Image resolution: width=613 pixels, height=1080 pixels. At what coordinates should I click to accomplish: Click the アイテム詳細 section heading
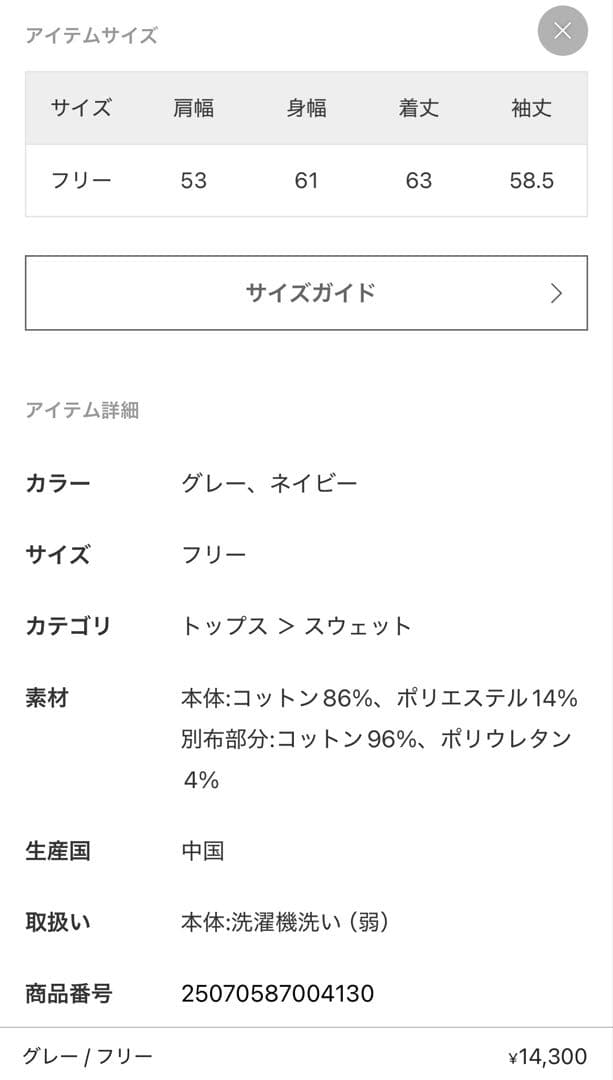click(84, 410)
